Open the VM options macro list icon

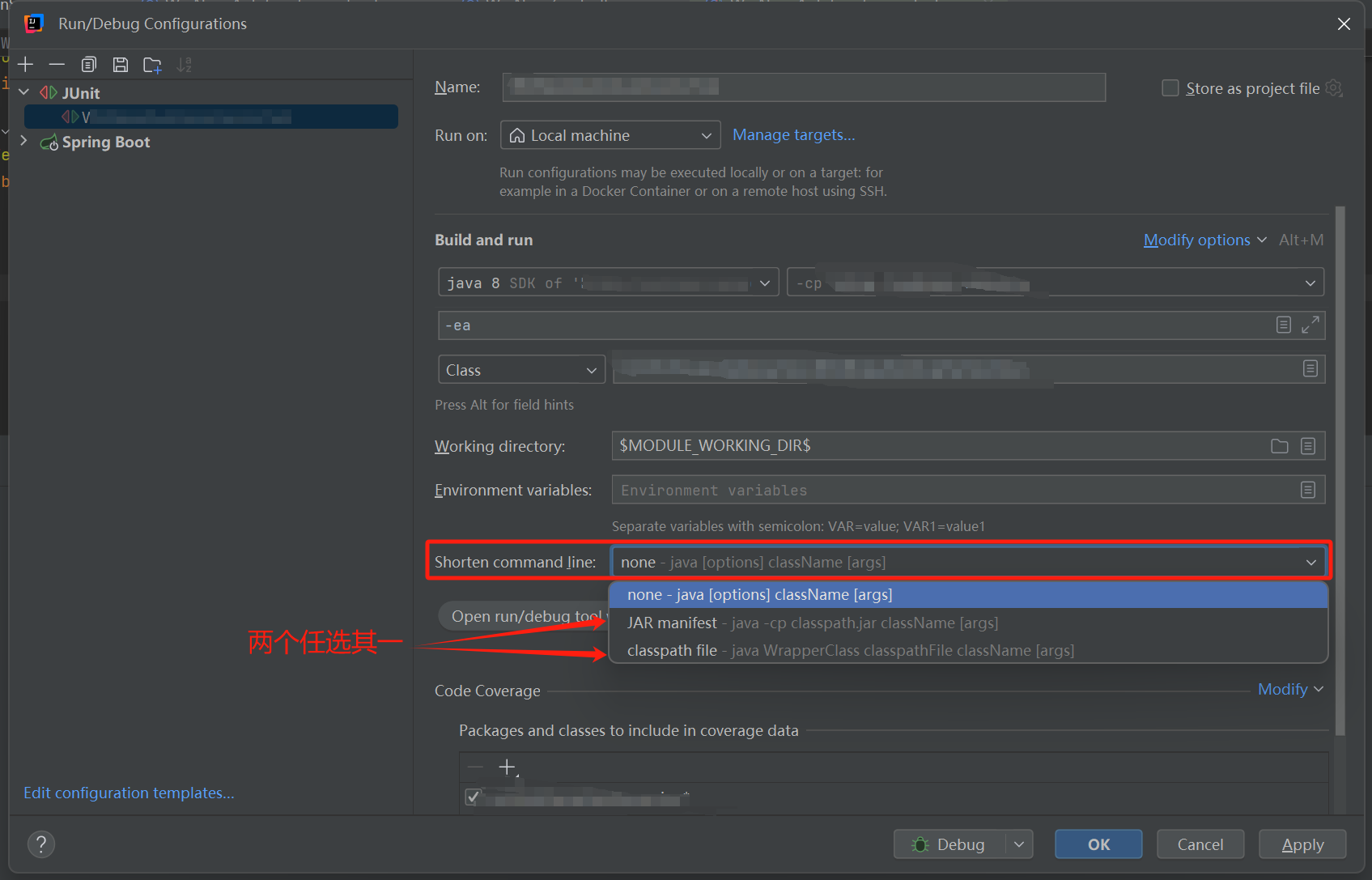pos(1284,325)
